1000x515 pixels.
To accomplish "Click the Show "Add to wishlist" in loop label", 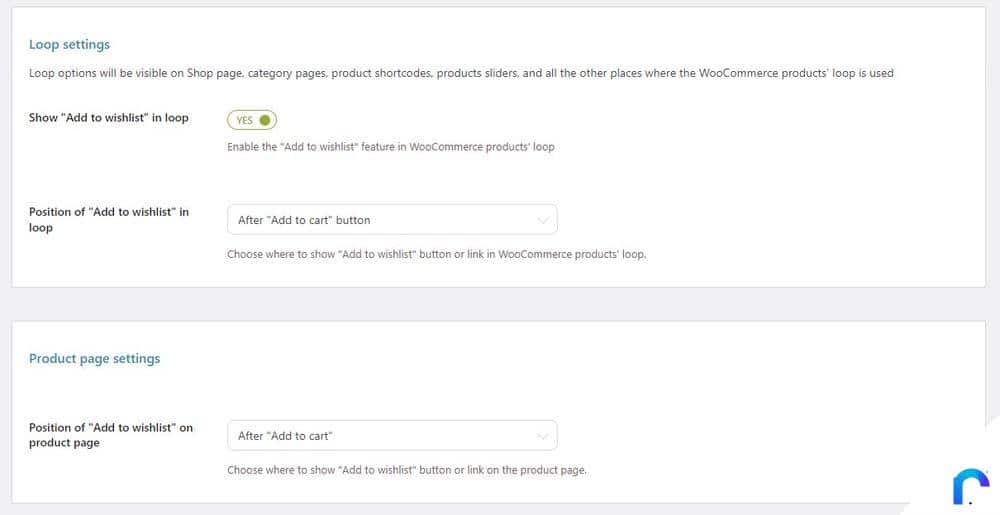I will pyautogui.click(x=108, y=118).
